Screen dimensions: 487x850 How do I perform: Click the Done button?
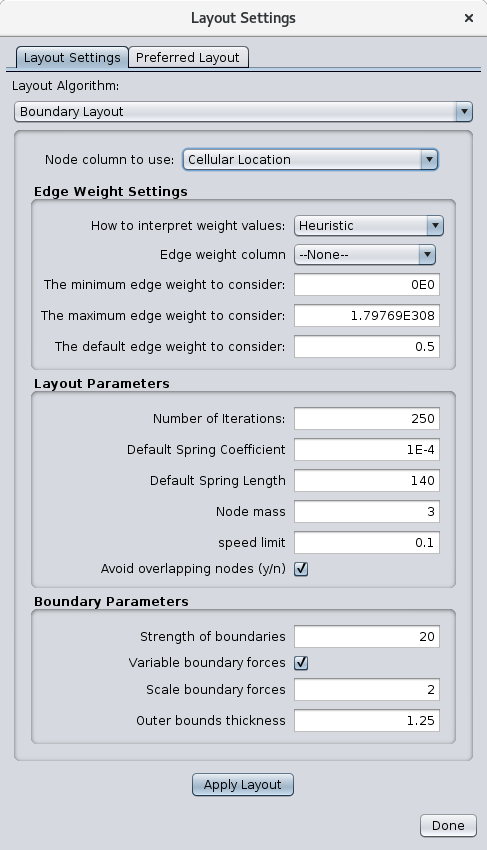pos(448,825)
